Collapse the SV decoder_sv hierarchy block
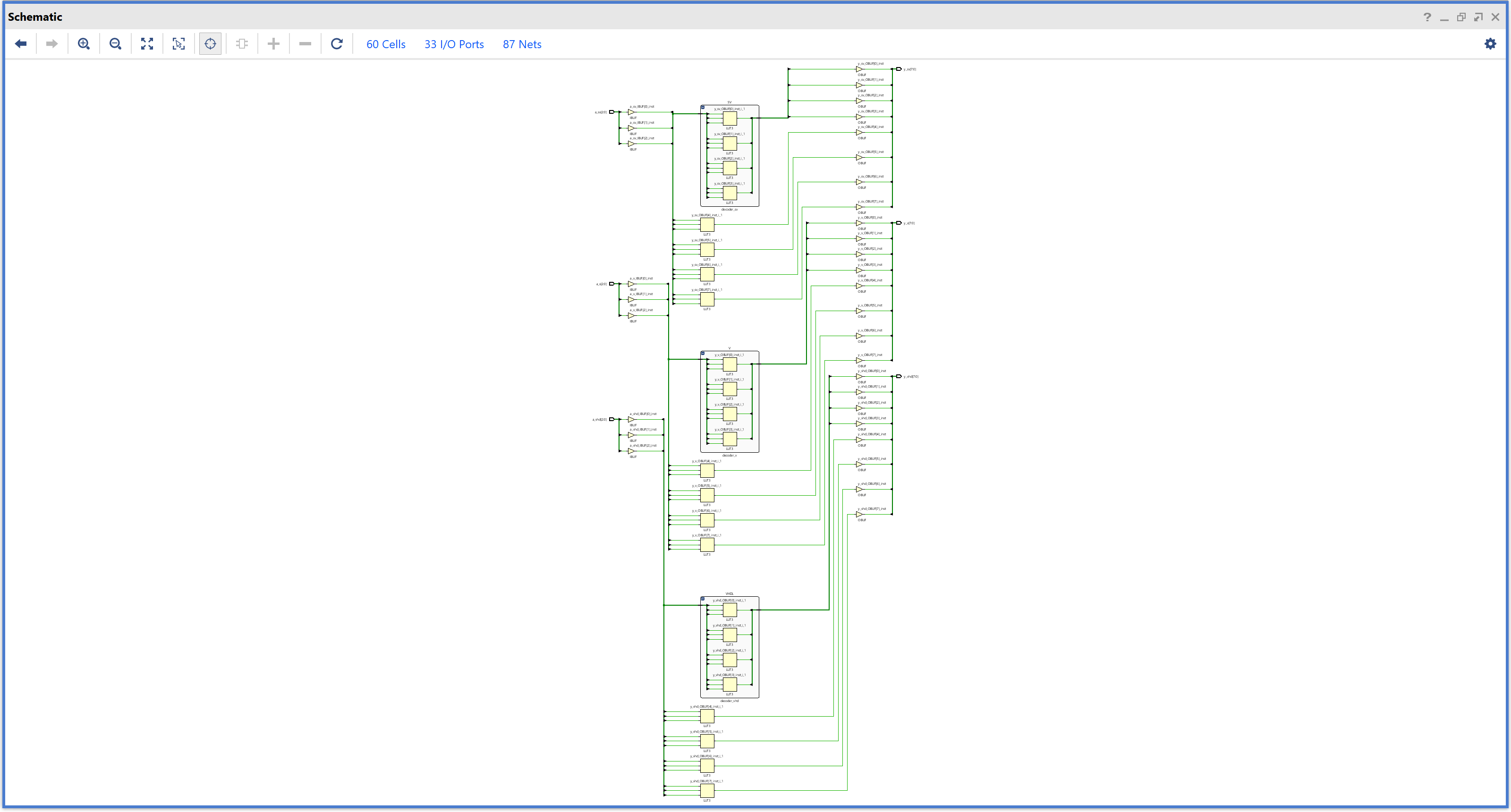The height and width of the screenshot is (812, 1511). pos(703,107)
